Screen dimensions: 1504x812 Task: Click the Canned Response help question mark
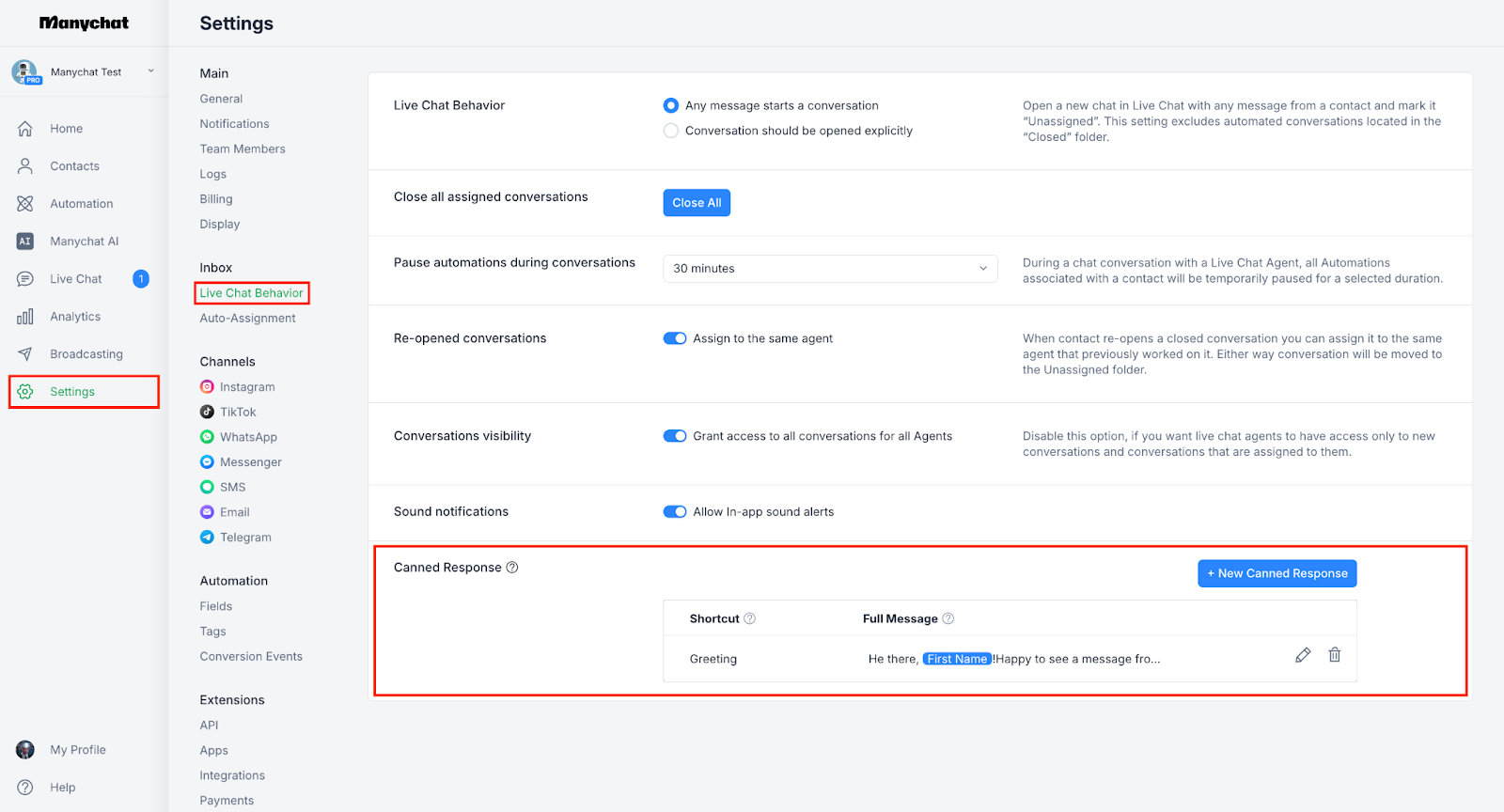(x=512, y=568)
